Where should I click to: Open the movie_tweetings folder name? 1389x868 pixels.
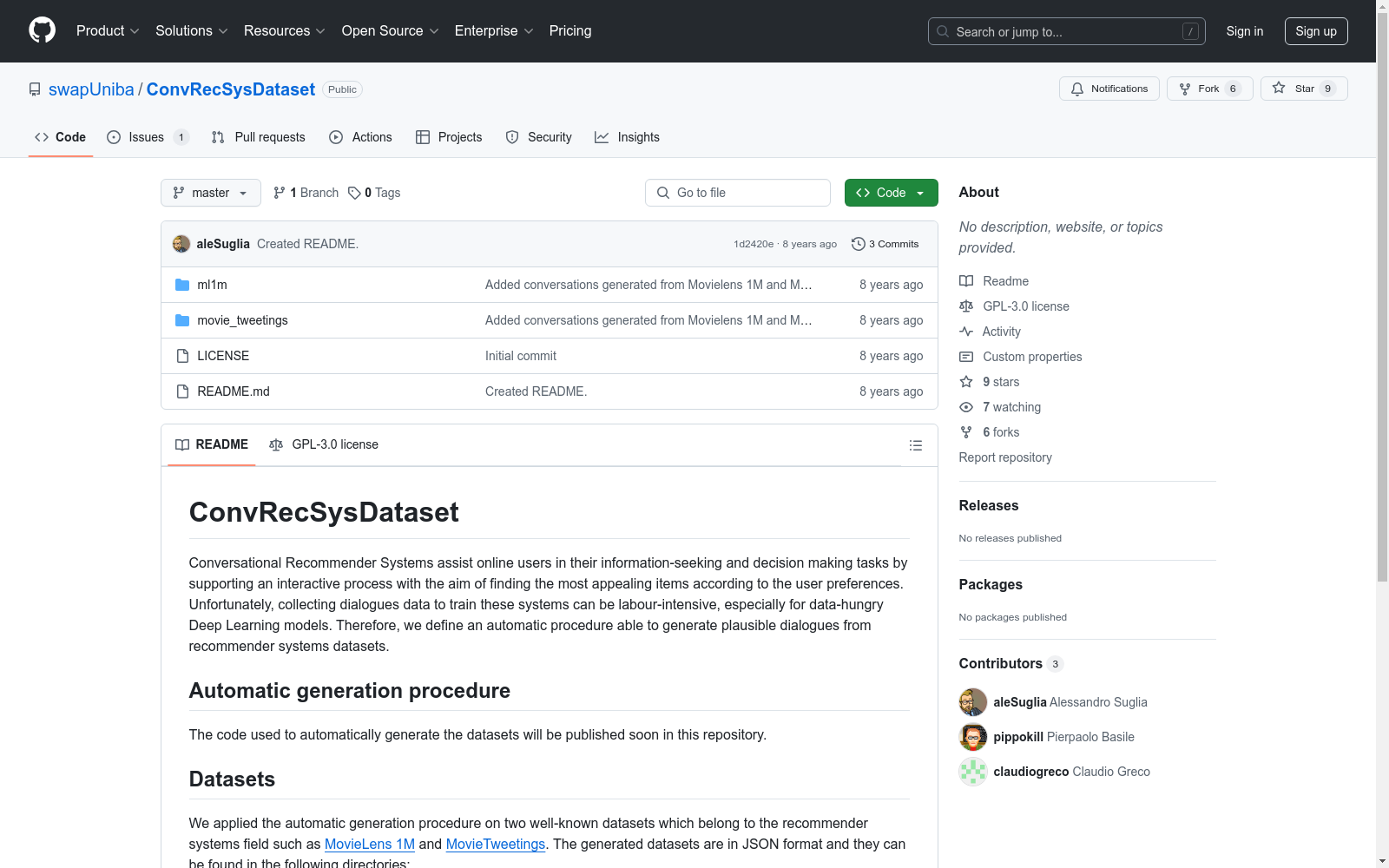point(242,320)
